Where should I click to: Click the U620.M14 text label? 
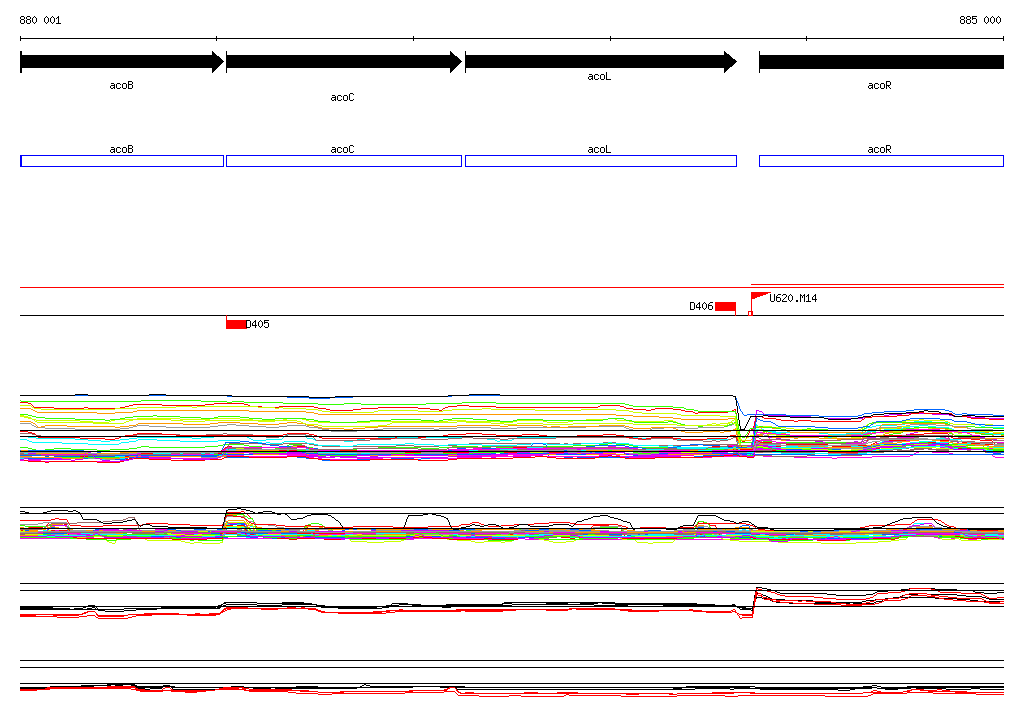click(x=793, y=299)
